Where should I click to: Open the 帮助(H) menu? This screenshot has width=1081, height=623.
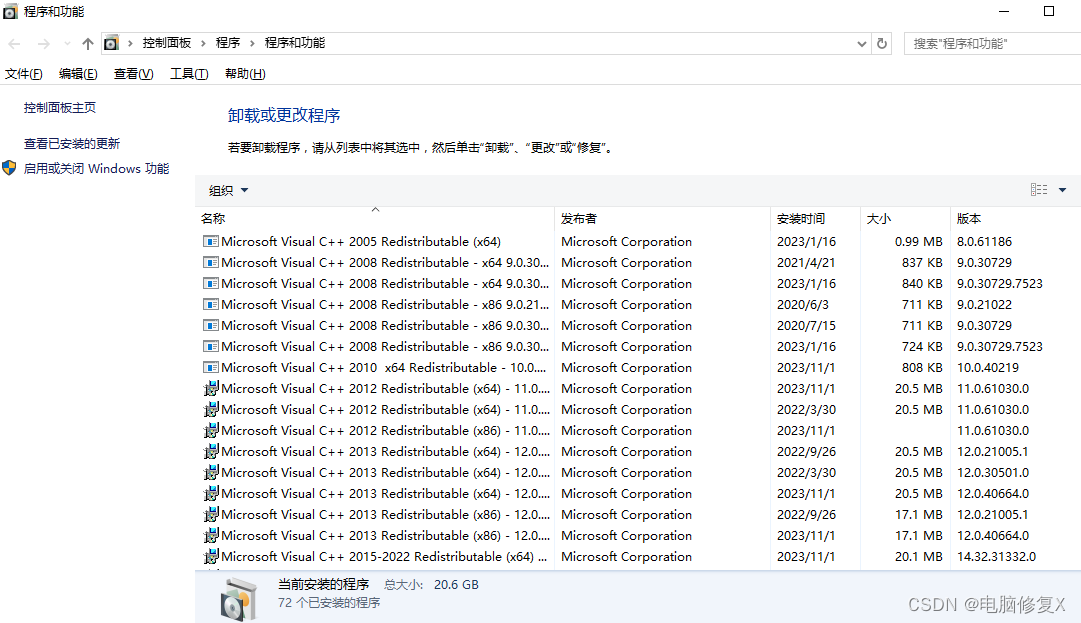(245, 74)
